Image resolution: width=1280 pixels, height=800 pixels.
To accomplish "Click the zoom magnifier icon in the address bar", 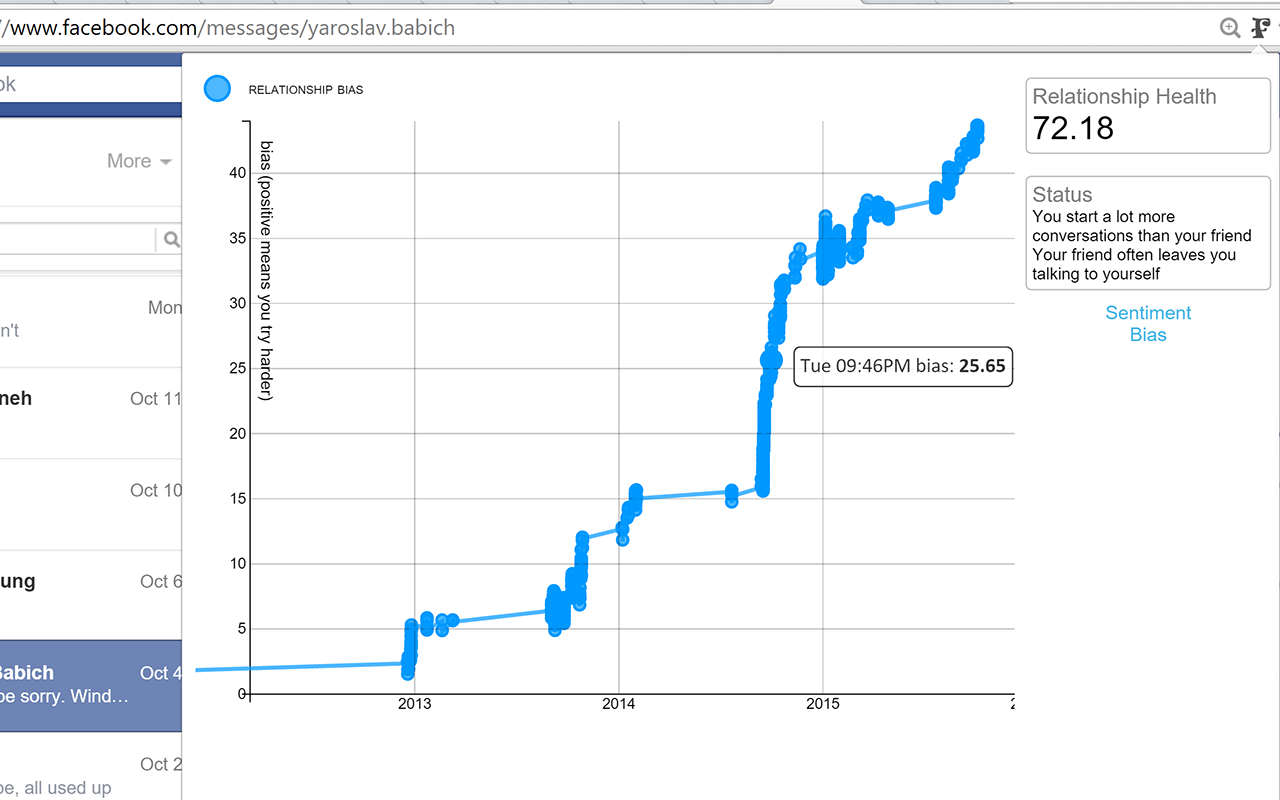I will (x=1230, y=27).
